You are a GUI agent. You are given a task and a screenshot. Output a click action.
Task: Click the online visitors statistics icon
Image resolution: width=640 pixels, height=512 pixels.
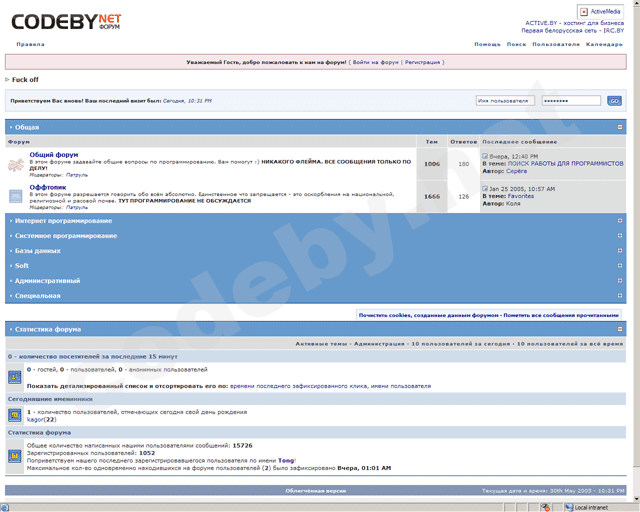coord(15,377)
